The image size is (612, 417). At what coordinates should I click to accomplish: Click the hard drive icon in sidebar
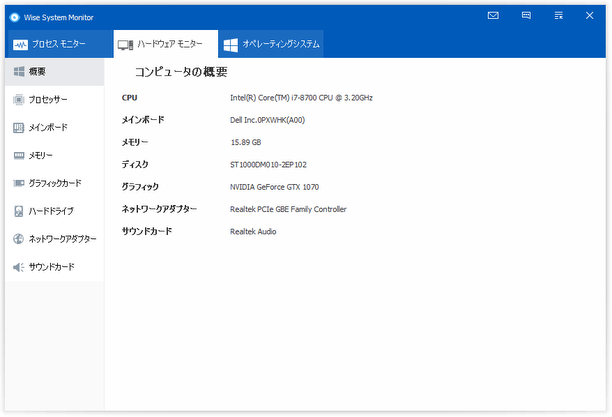[18, 211]
